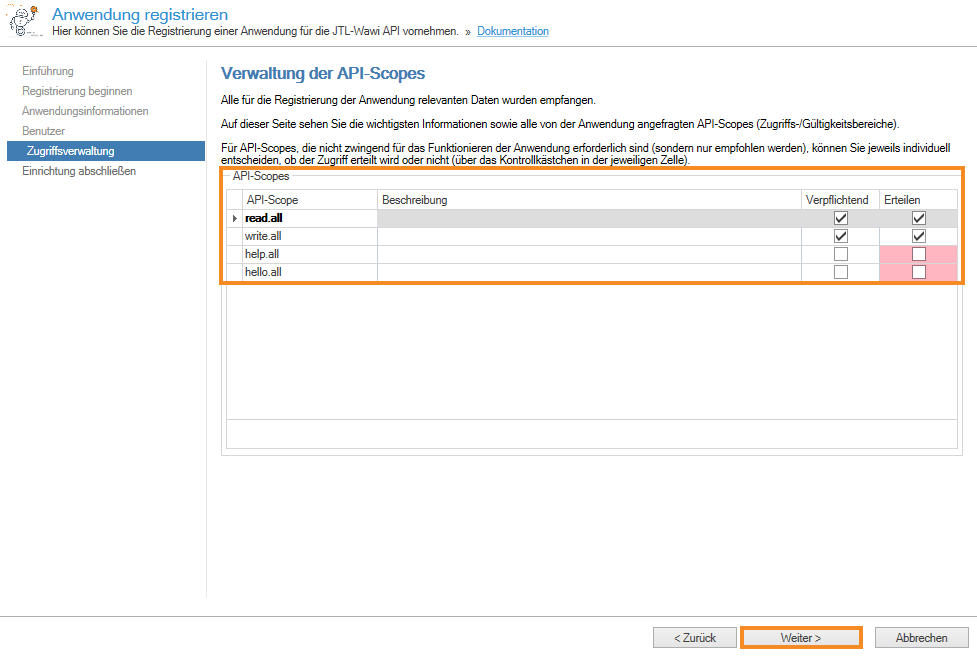The height and width of the screenshot is (656, 977).
Task: Click the wizard mascot icon in the header
Action: 25,22
